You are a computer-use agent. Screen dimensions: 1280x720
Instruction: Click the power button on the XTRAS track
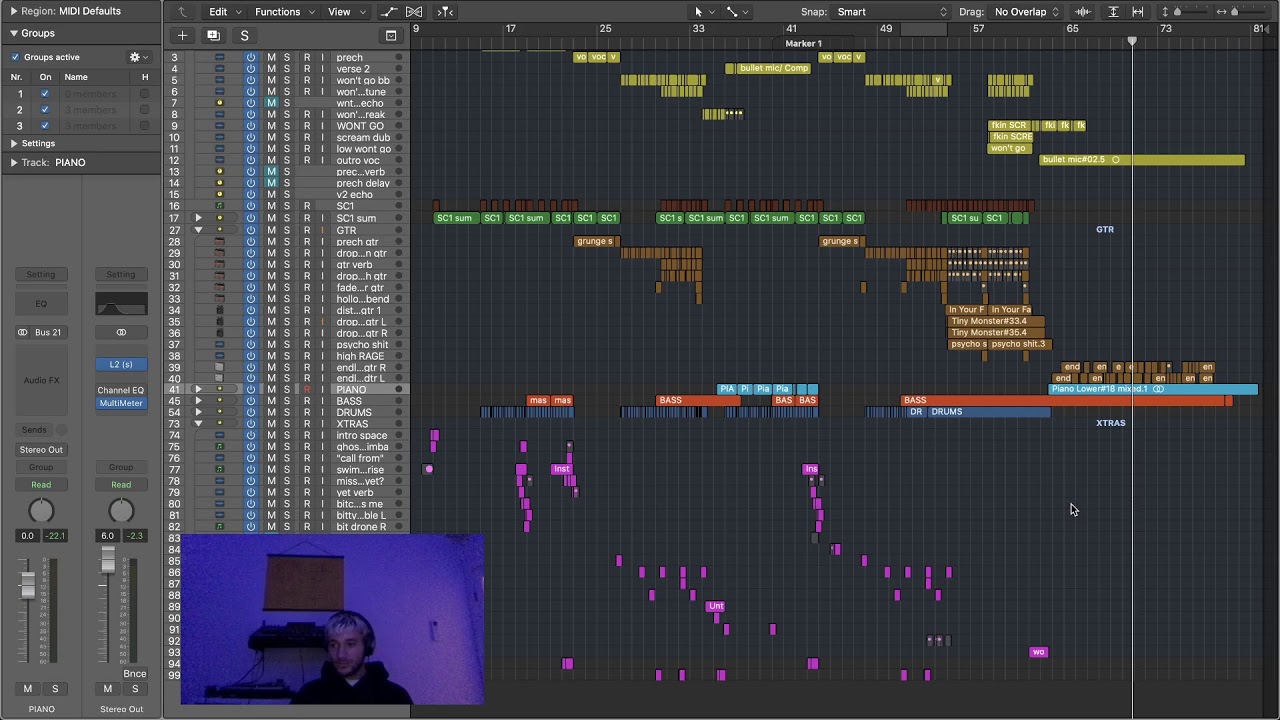coord(251,424)
